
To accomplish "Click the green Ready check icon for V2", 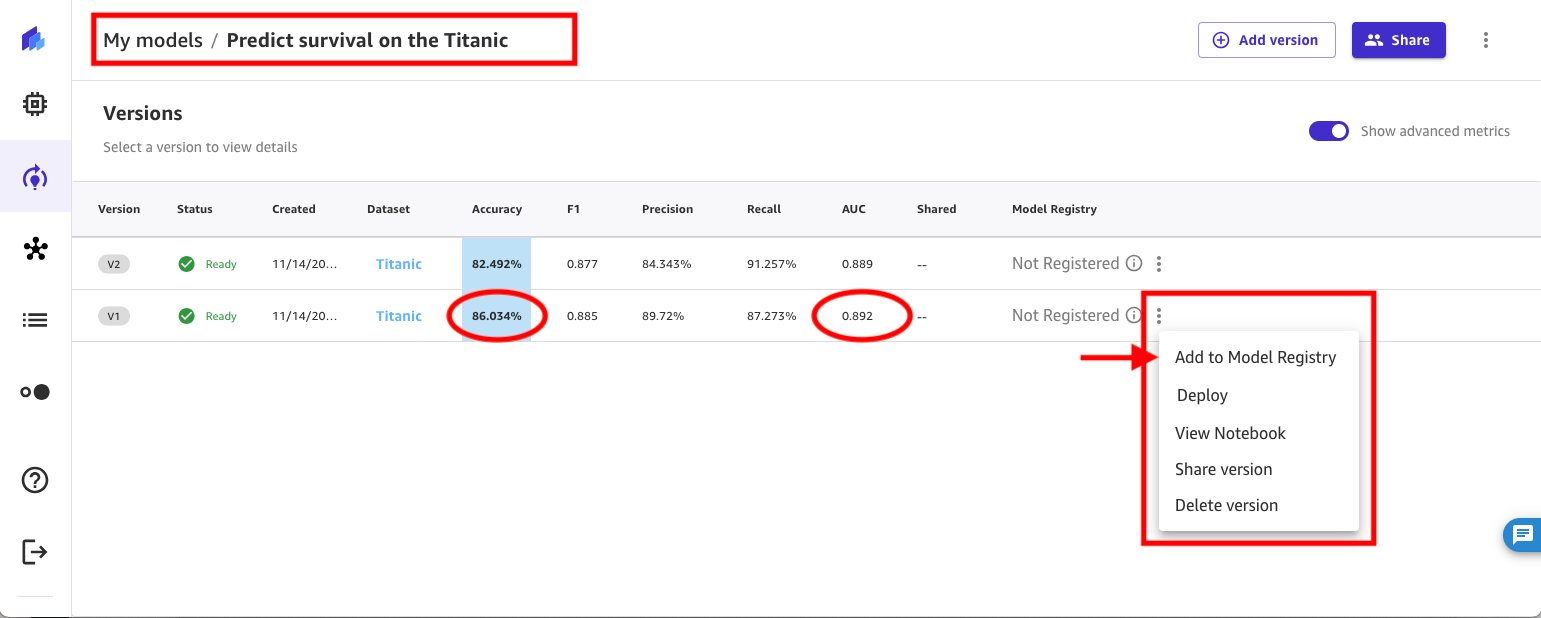I will (186, 264).
